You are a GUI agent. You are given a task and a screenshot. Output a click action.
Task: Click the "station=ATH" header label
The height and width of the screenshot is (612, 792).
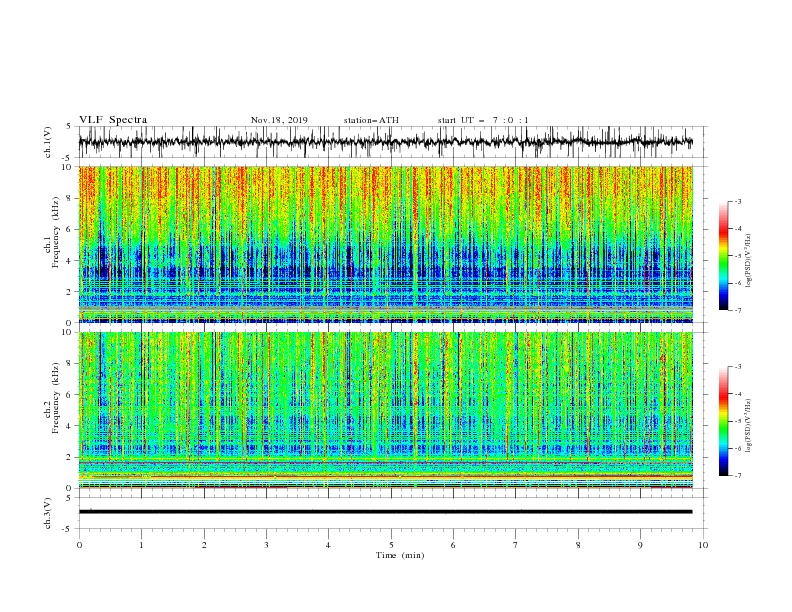(371, 120)
